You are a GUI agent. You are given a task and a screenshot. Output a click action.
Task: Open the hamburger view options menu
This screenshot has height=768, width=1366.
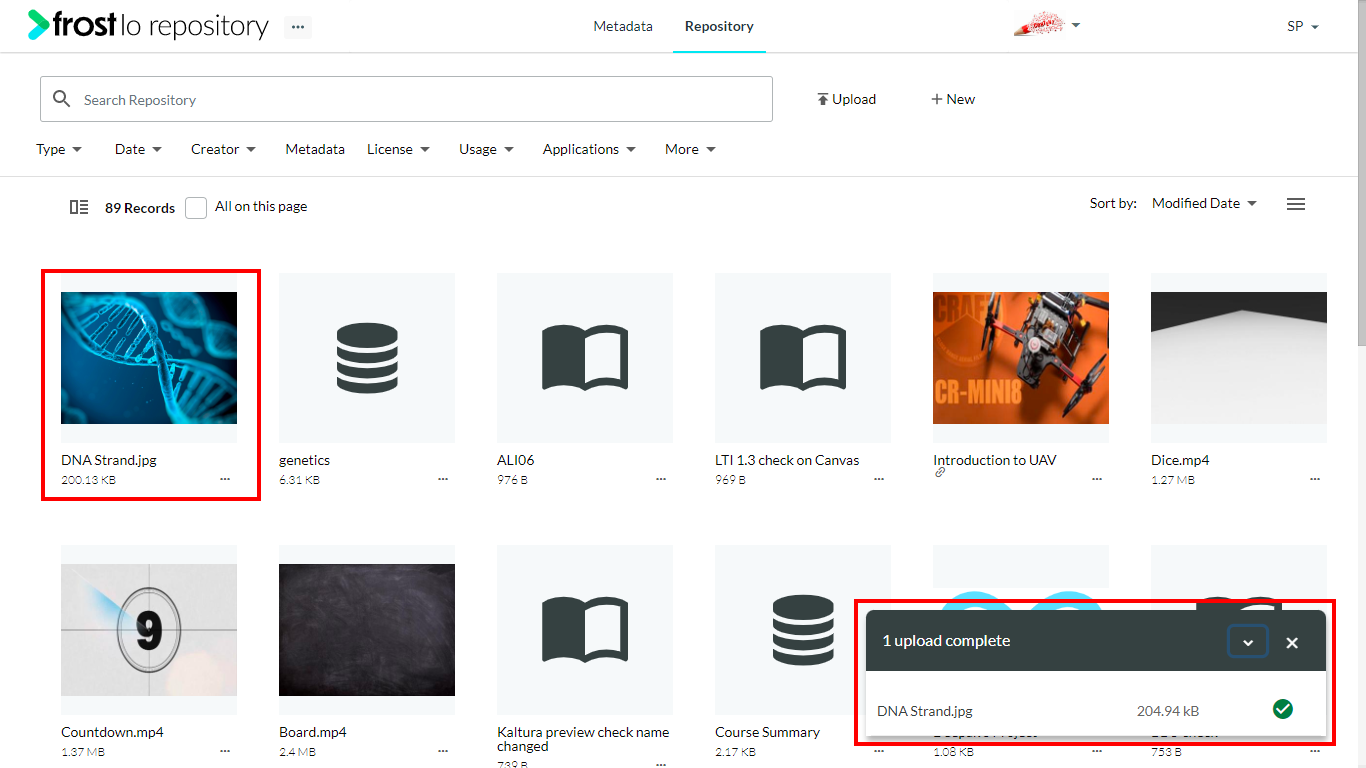[x=1296, y=204]
